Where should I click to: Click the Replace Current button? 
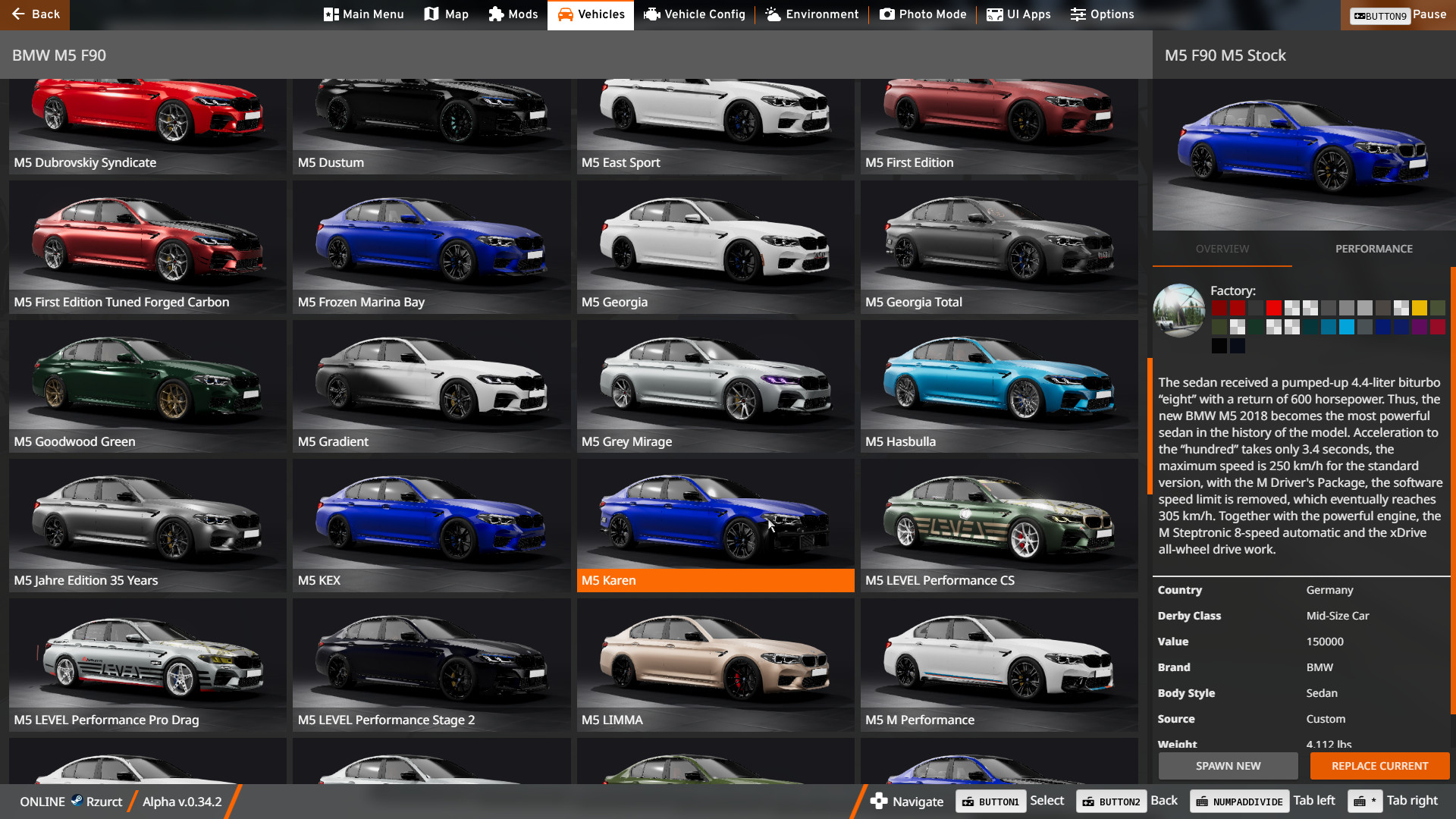(x=1379, y=766)
